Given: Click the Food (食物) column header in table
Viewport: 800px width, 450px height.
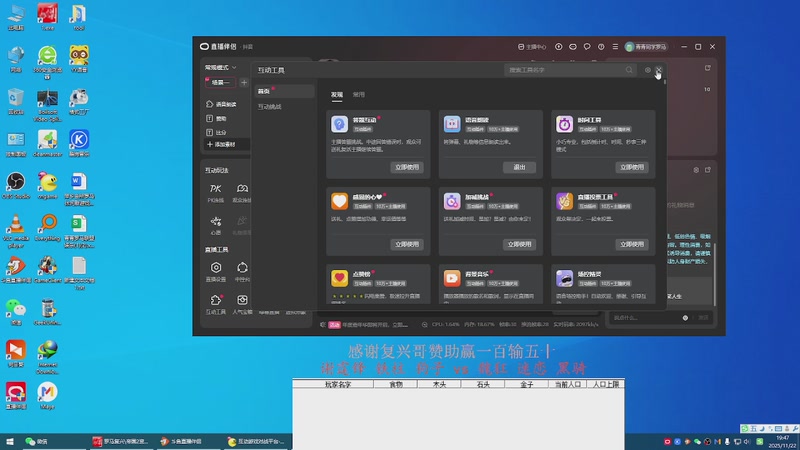Looking at the screenshot, I should tap(395, 384).
